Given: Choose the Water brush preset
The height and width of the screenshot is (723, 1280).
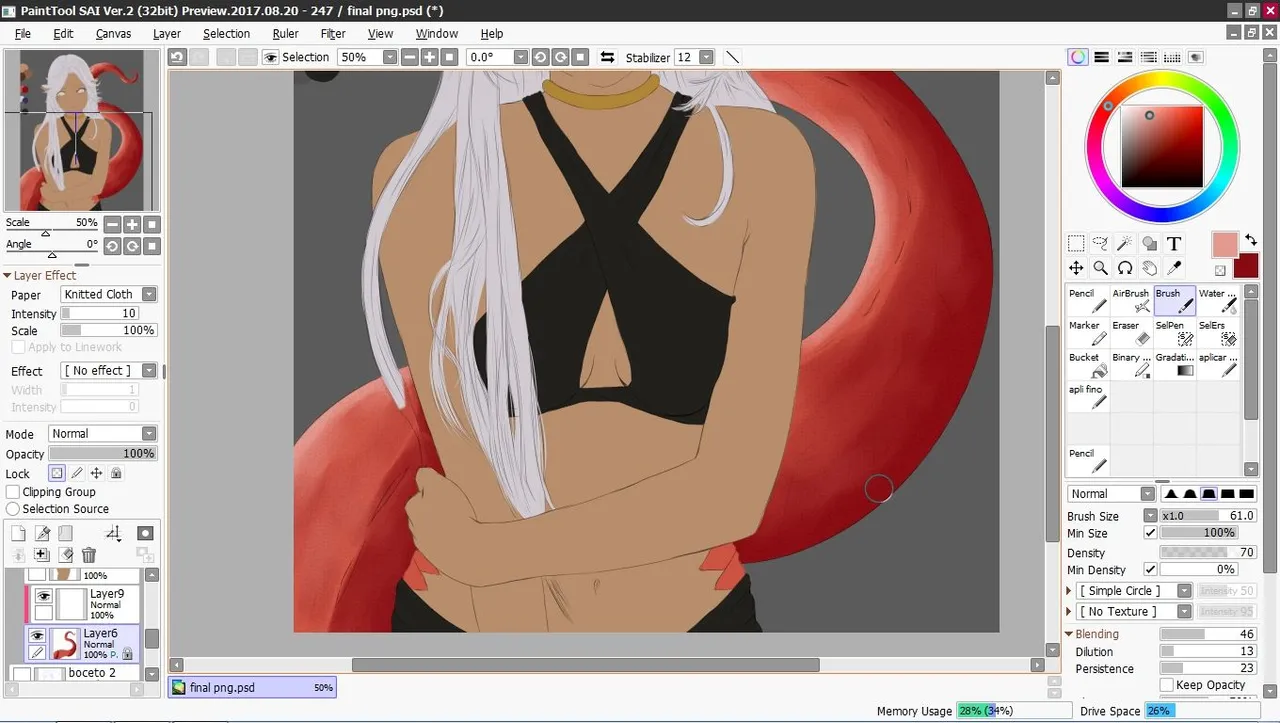Looking at the screenshot, I should click(1217, 301).
